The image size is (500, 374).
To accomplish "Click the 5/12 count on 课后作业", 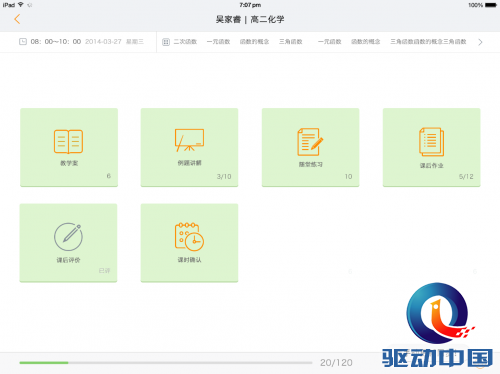I will (466, 177).
